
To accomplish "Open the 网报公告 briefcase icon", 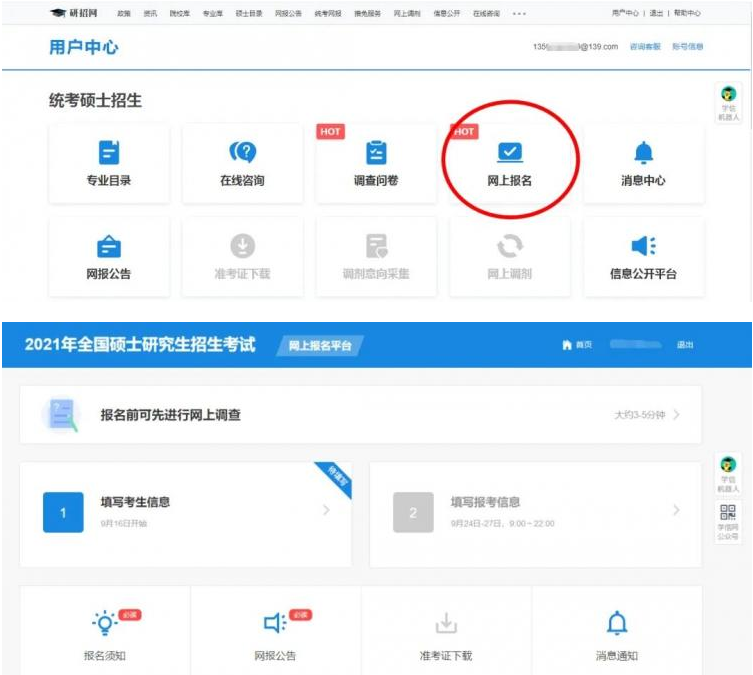I will tap(109, 246).
